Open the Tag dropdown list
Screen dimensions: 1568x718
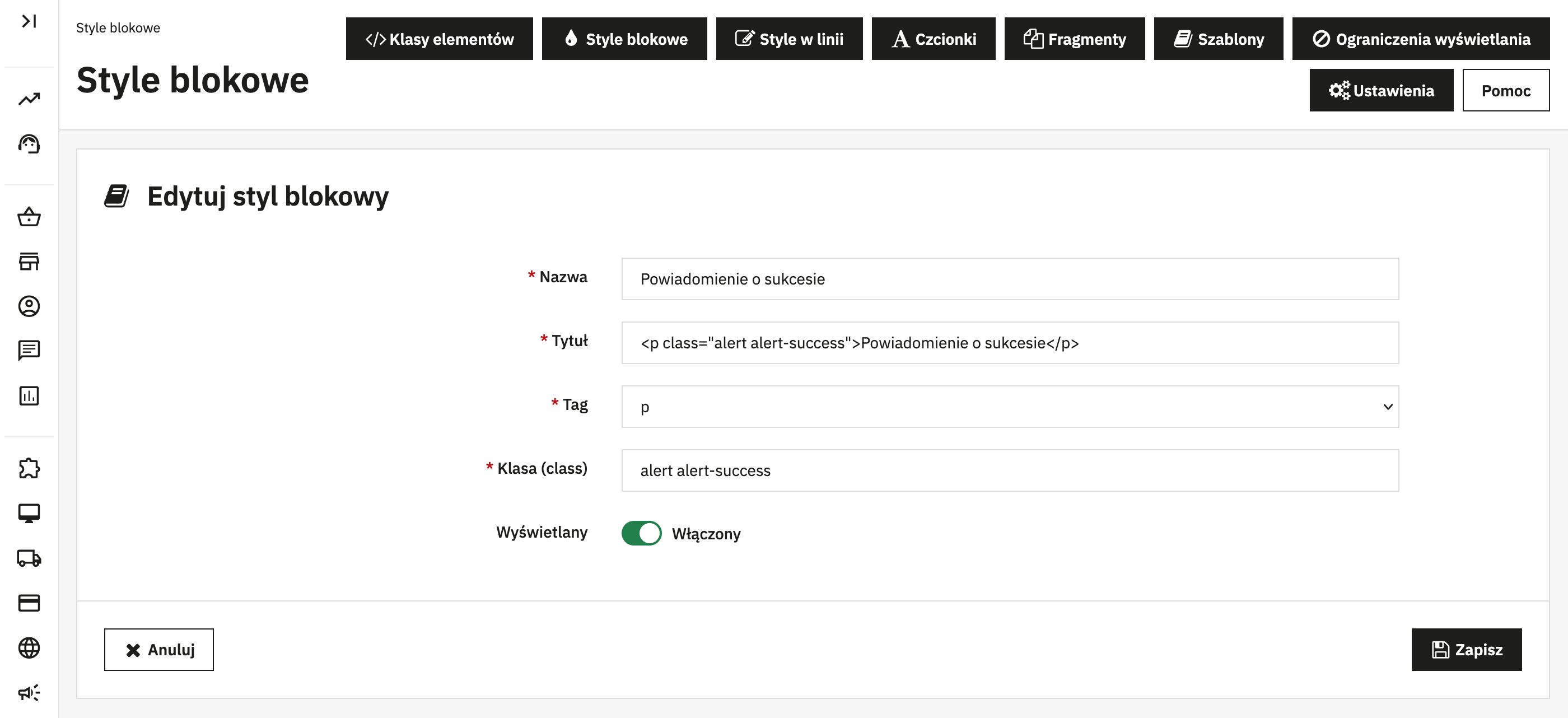pyautogui.click(x=1009, y=406)
